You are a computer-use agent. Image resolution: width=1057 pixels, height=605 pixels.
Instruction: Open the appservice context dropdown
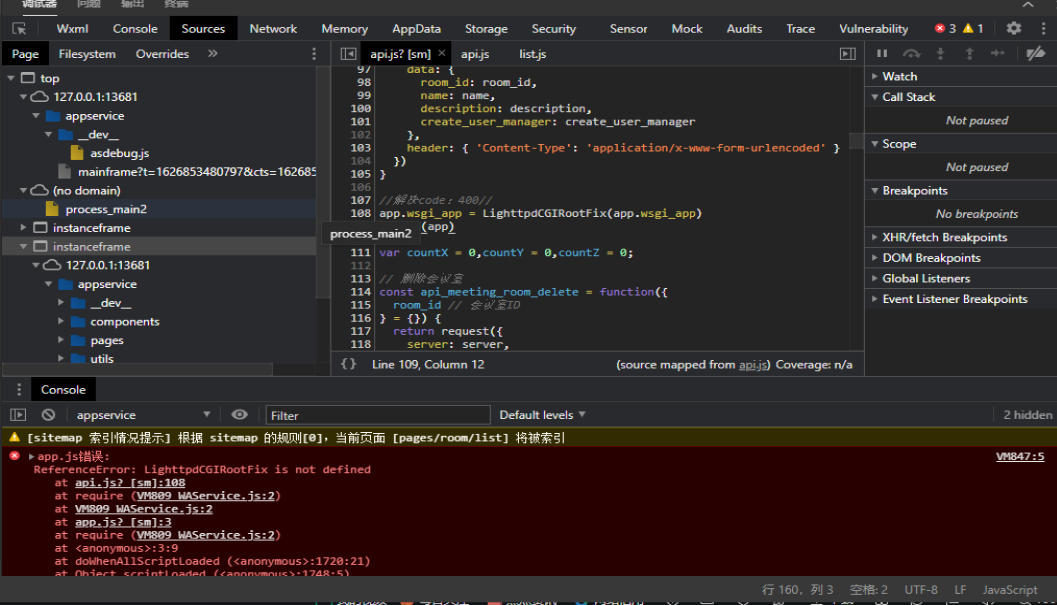click(143, 415)
